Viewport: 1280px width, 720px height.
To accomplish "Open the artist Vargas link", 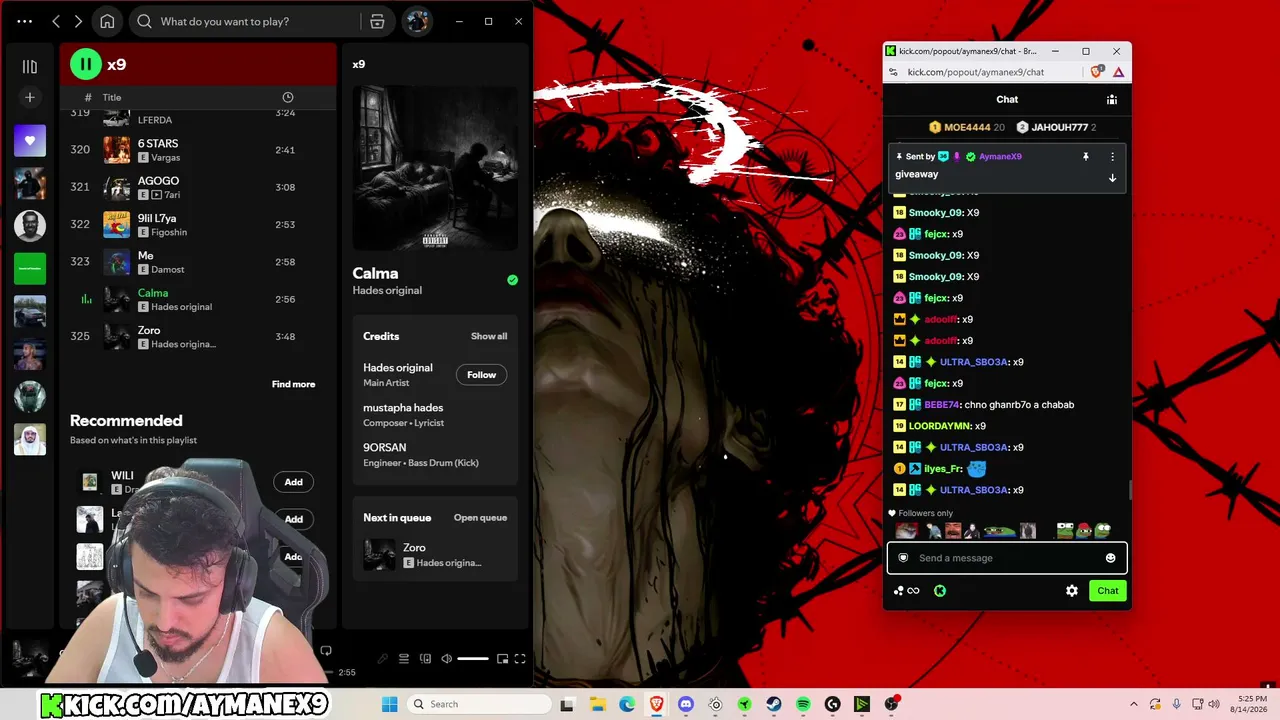I will (165, 158).
